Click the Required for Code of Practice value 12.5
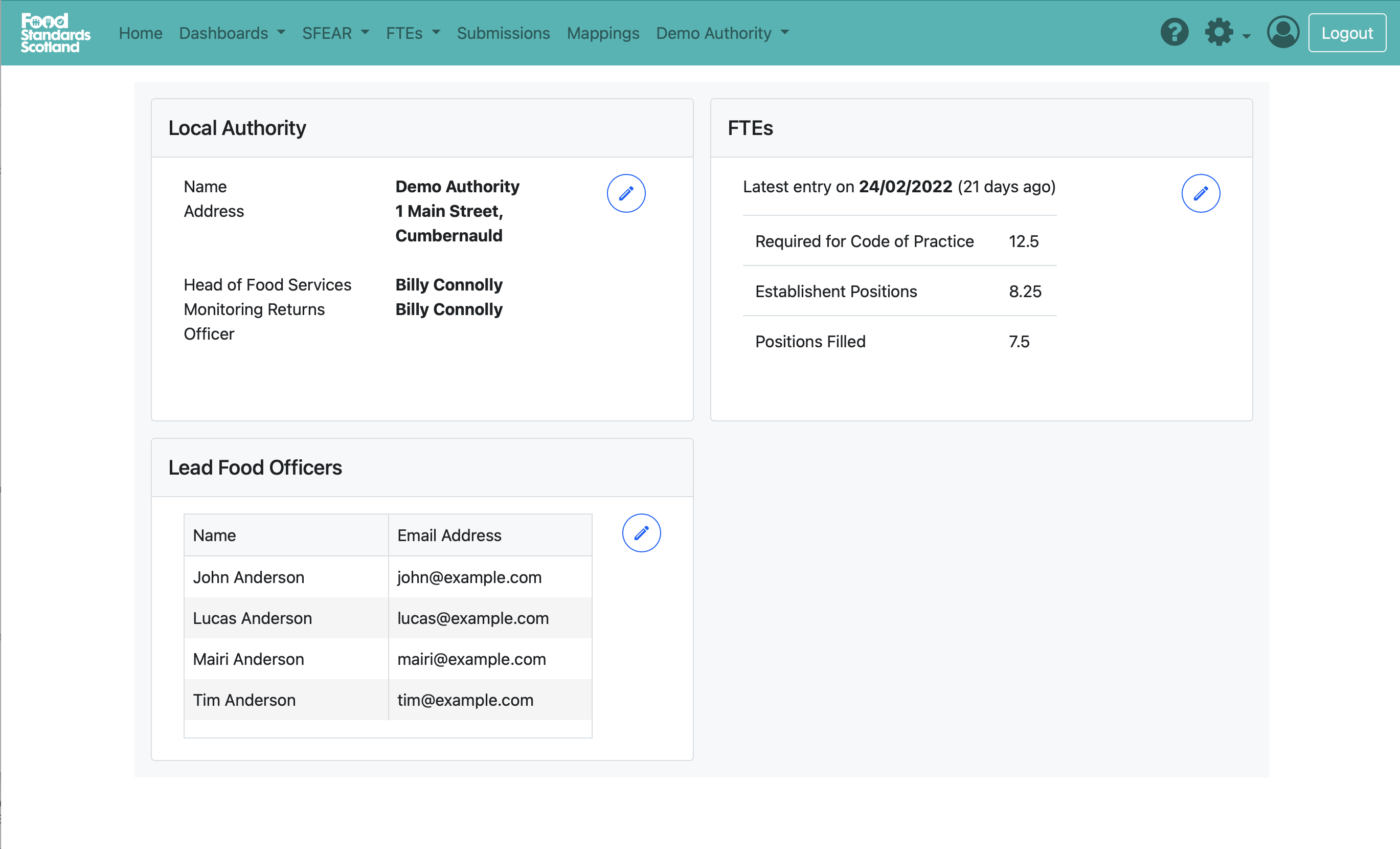1400x849 pixels. coord(1023,241)
